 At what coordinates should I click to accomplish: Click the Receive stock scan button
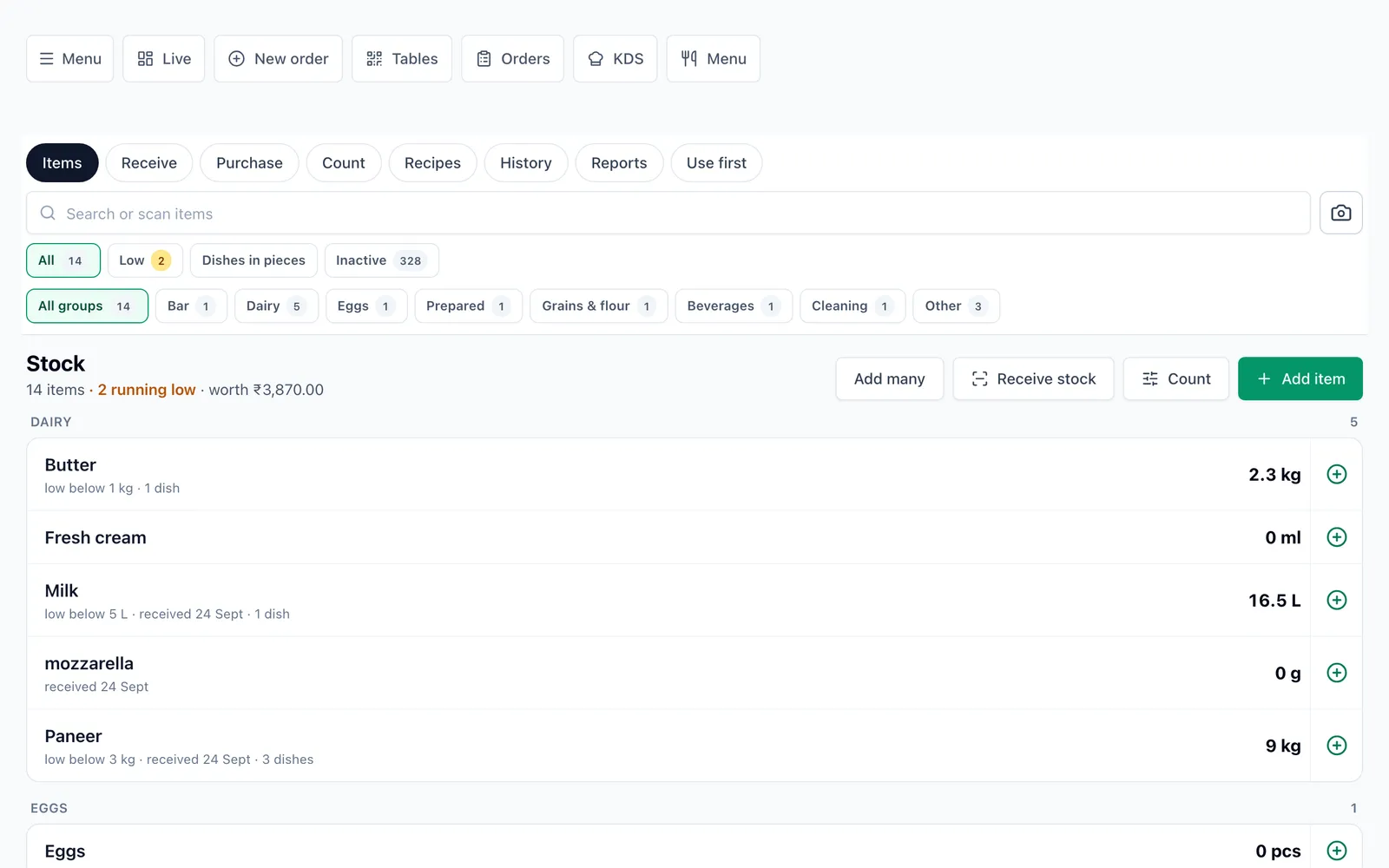1033,378
